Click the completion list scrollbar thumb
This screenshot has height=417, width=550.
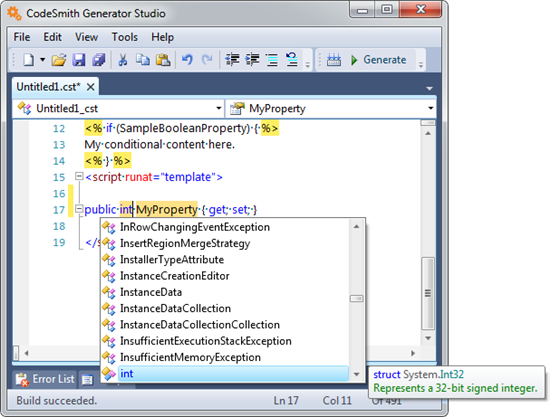(x=356, y=298)
